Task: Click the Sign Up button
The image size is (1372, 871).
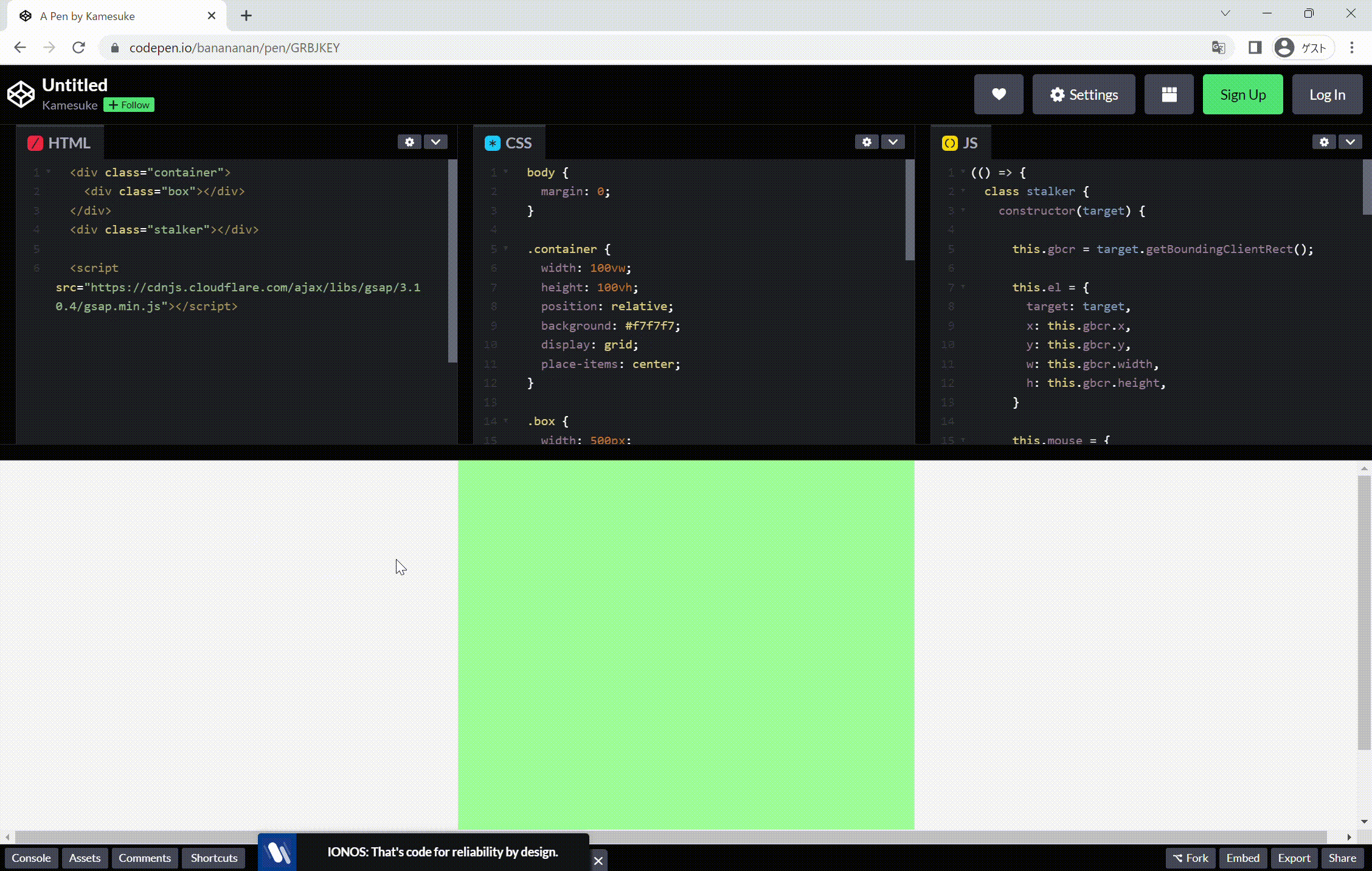Action: [1242, 94]
